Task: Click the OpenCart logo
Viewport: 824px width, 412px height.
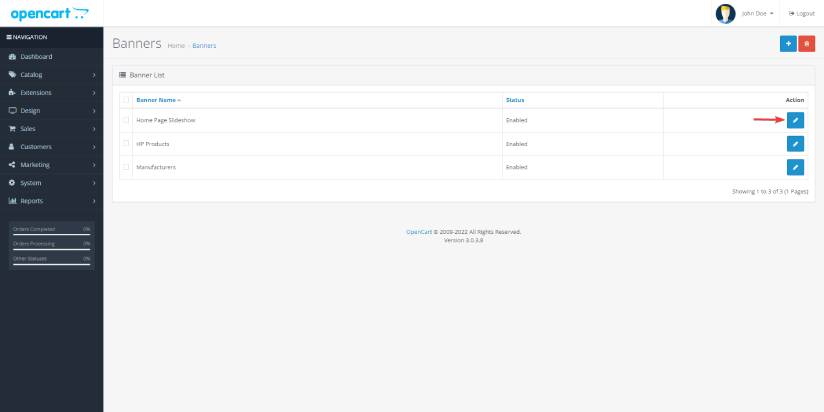Action: (49, 13)
